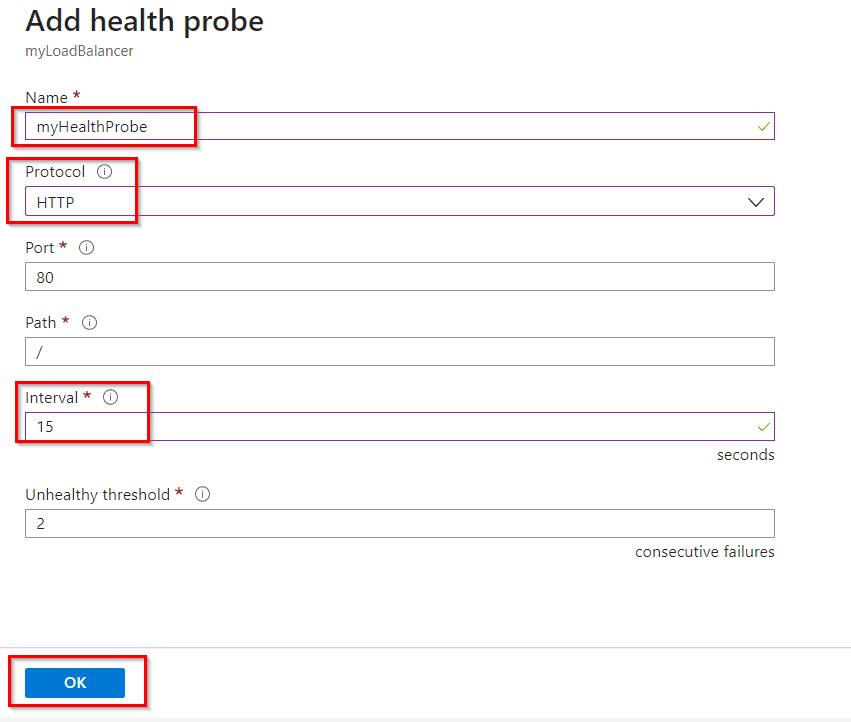Open the Protocol info tooltip icon
This screenshot has height=722, width=851.
104,171
